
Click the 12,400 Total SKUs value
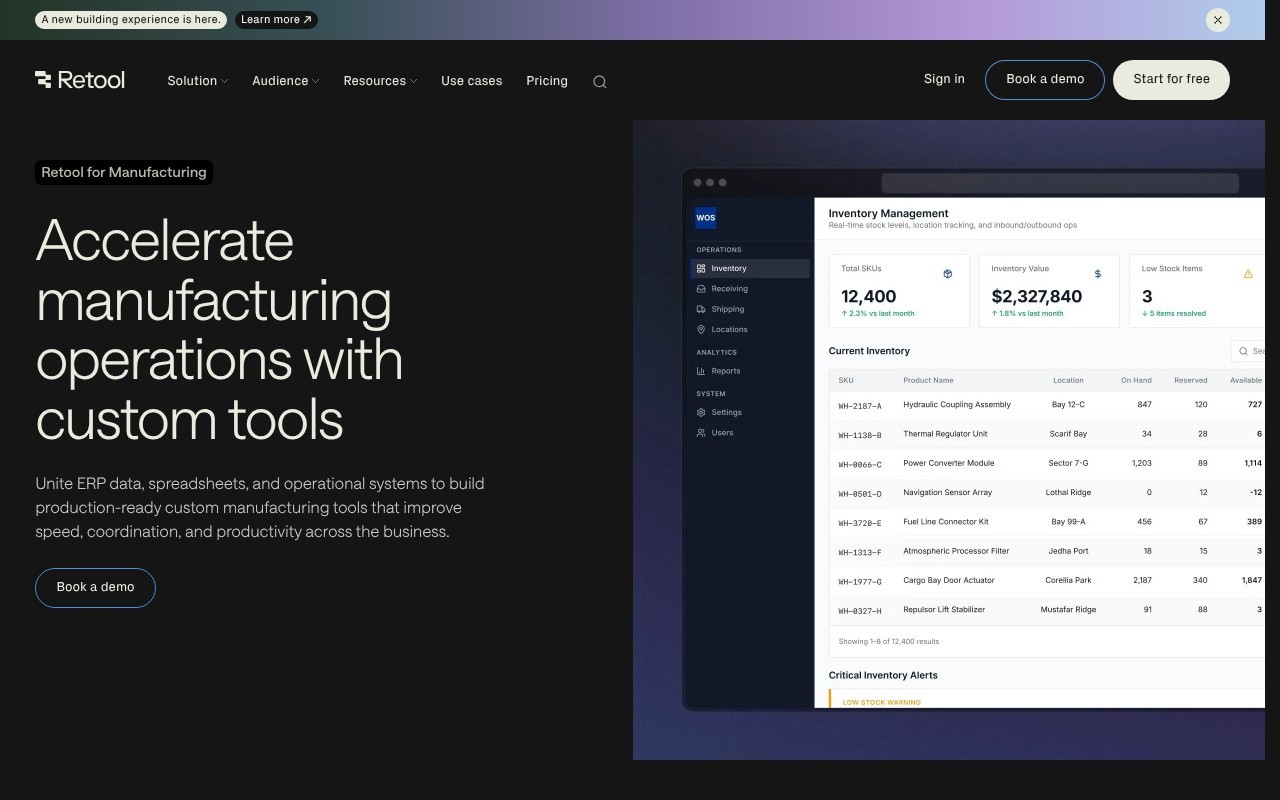click(x=868, y=296)
